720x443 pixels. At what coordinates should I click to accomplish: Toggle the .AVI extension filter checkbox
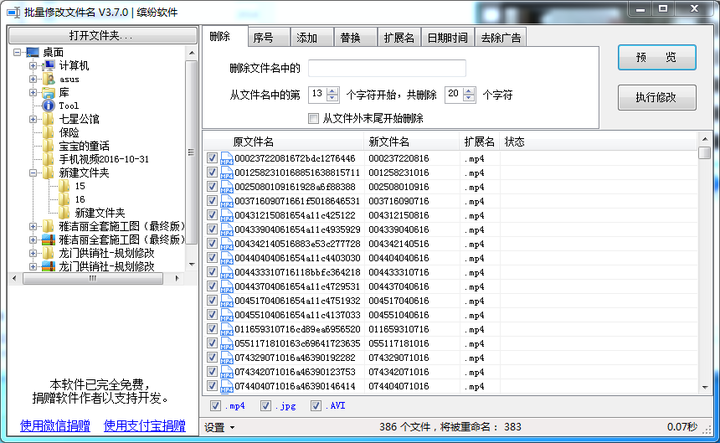[315, 406]
